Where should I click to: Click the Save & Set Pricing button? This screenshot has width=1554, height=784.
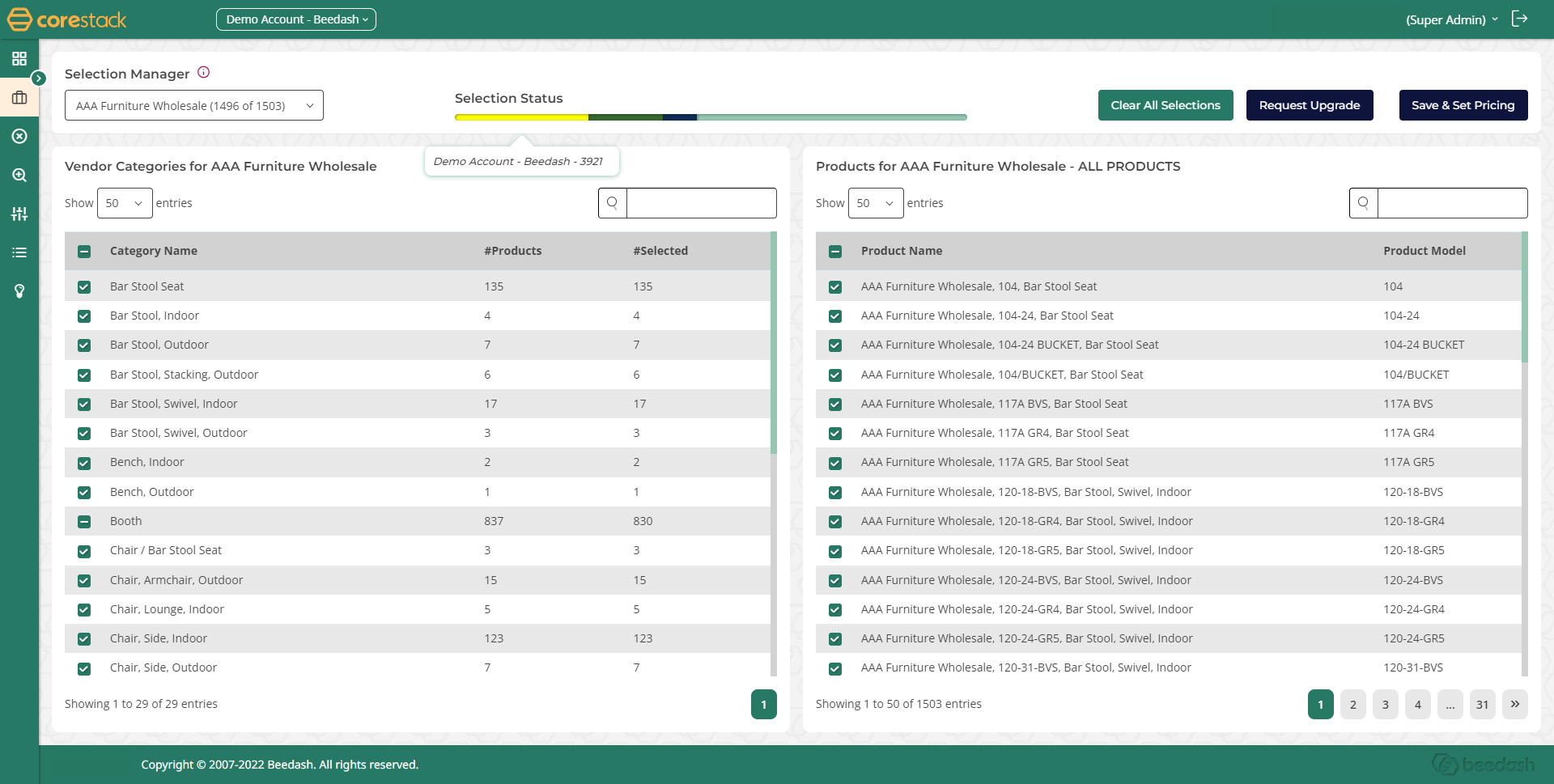(x=1463, y=105)
